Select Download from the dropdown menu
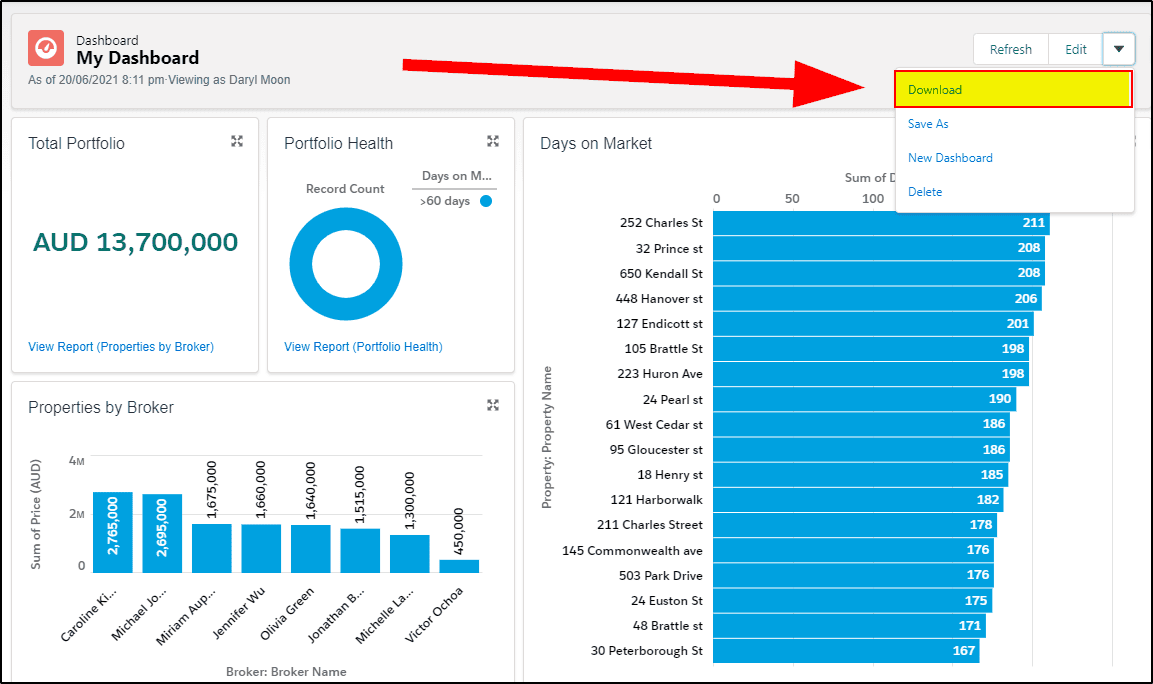 pyautogui.click(x=1013, y=90)
